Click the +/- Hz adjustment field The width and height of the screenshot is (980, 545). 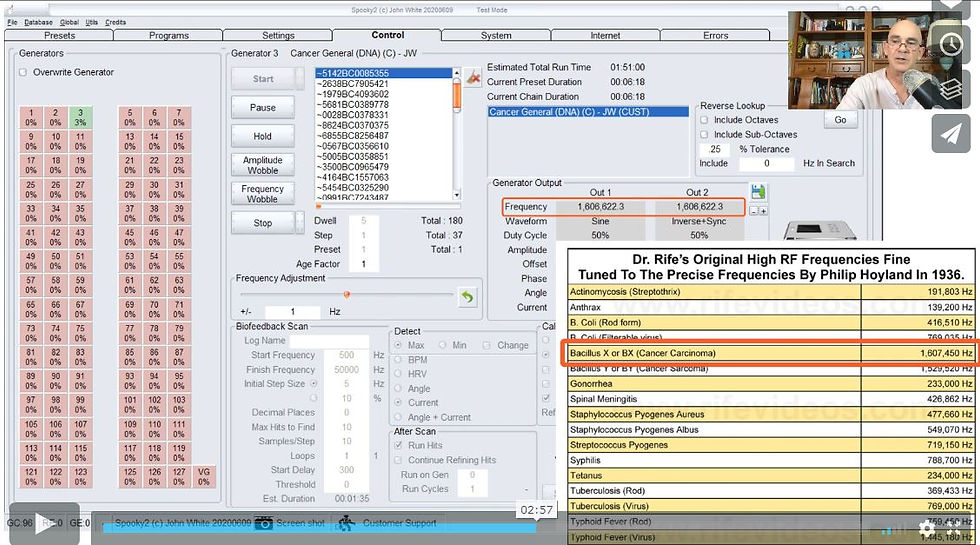[292, 311]
